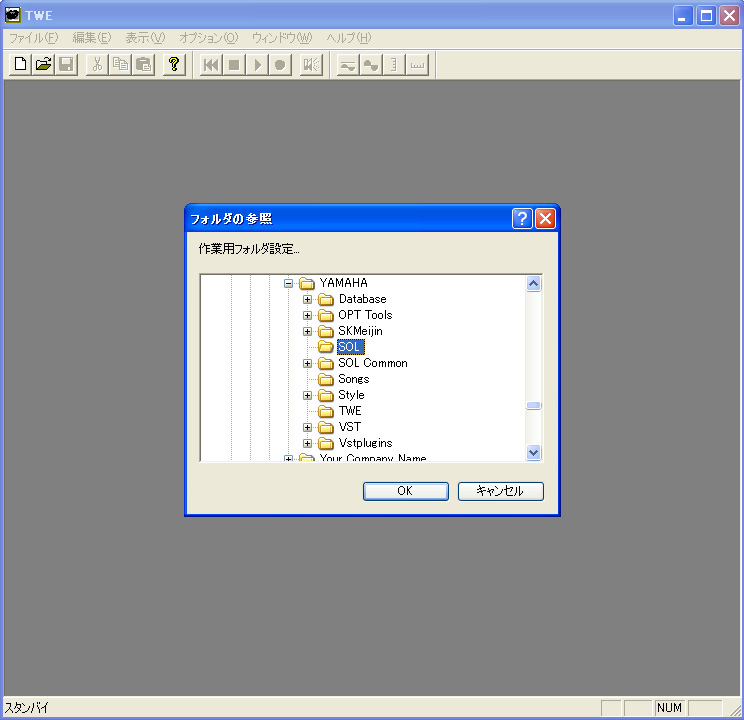This screenshot has height=720, width=744.
Task: Select the Songs folder
Action: point(353,379)
